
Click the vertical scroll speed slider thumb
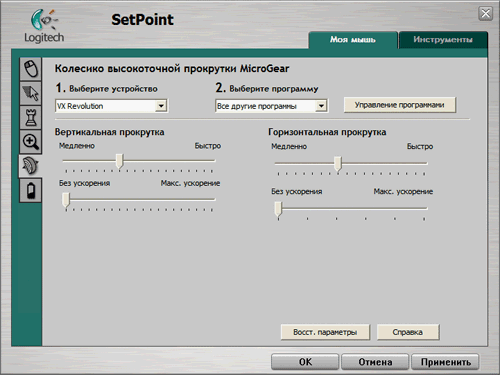[x=119, y=161]
